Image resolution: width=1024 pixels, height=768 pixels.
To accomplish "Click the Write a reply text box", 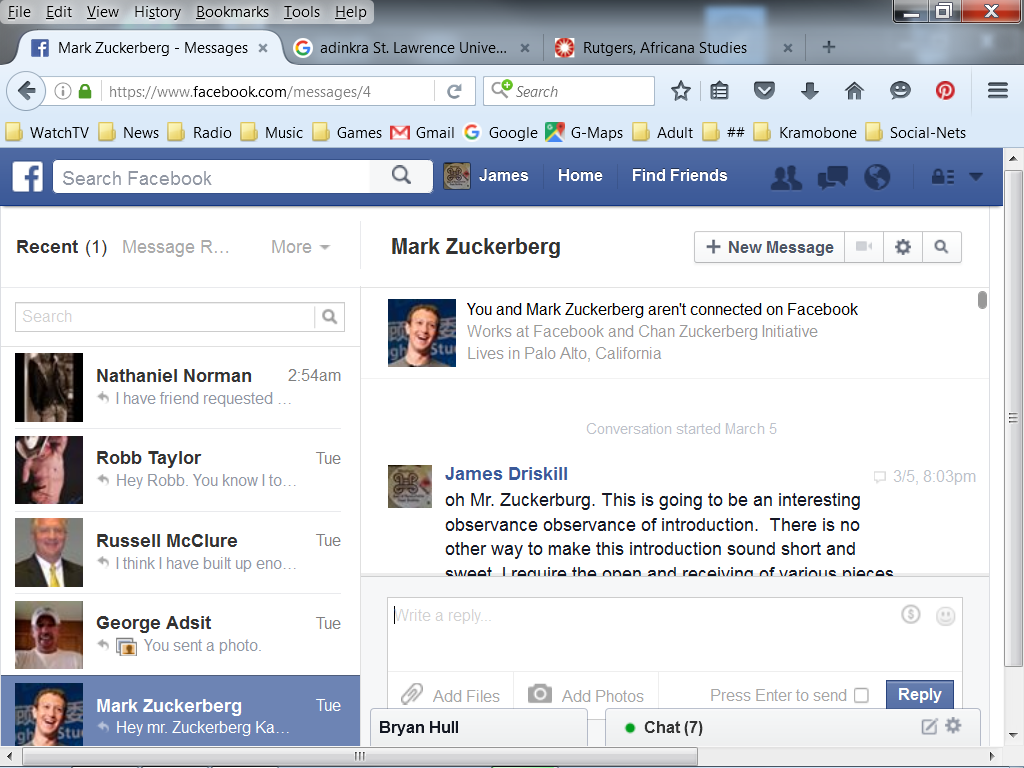I will 674,634.
